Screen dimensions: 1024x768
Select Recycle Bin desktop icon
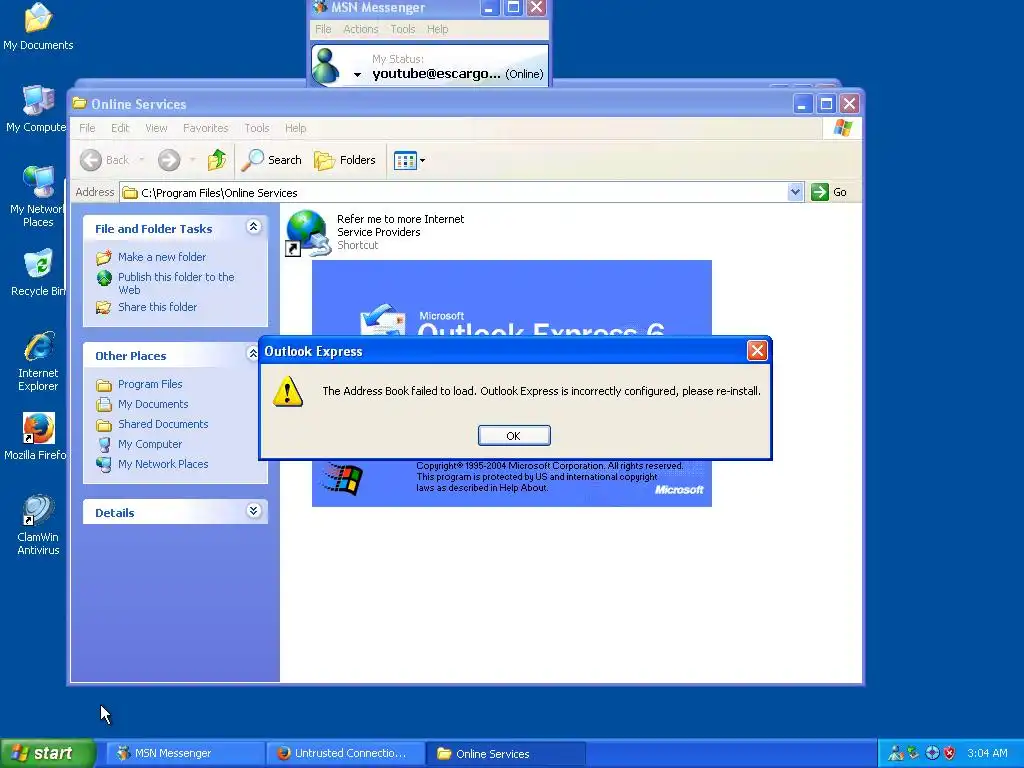pyautogui.click(x=38, y=273)
